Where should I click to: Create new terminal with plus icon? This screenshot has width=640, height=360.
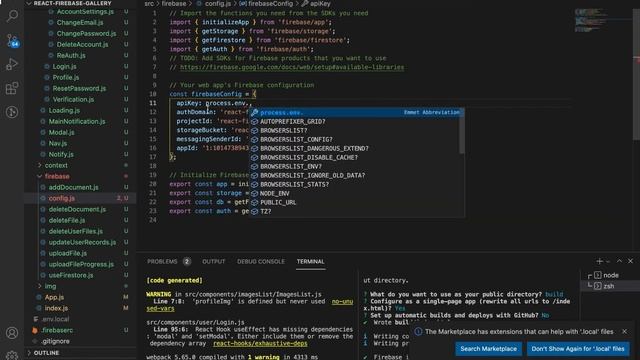(599, 261)
